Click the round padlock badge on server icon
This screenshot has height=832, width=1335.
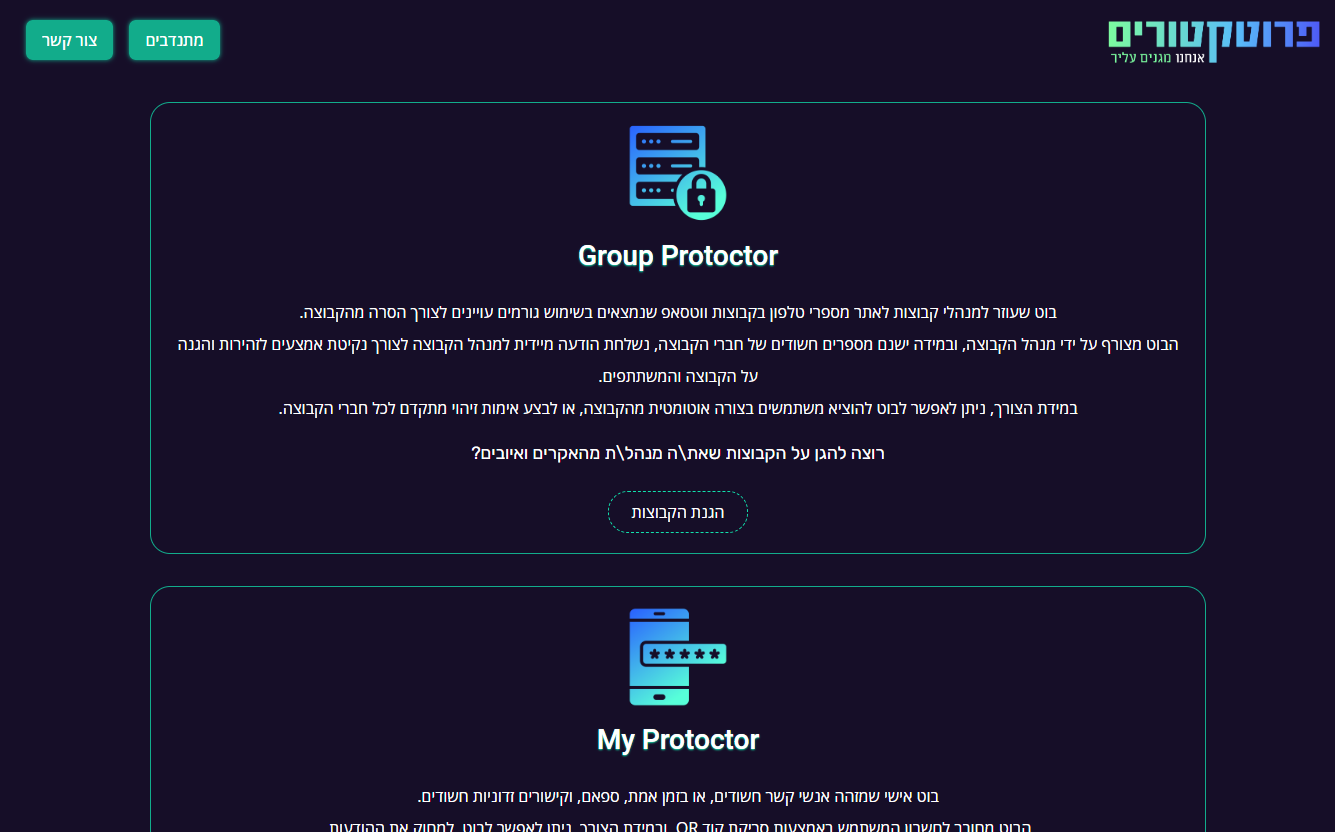pyautogui.click(x=702, y=194)
